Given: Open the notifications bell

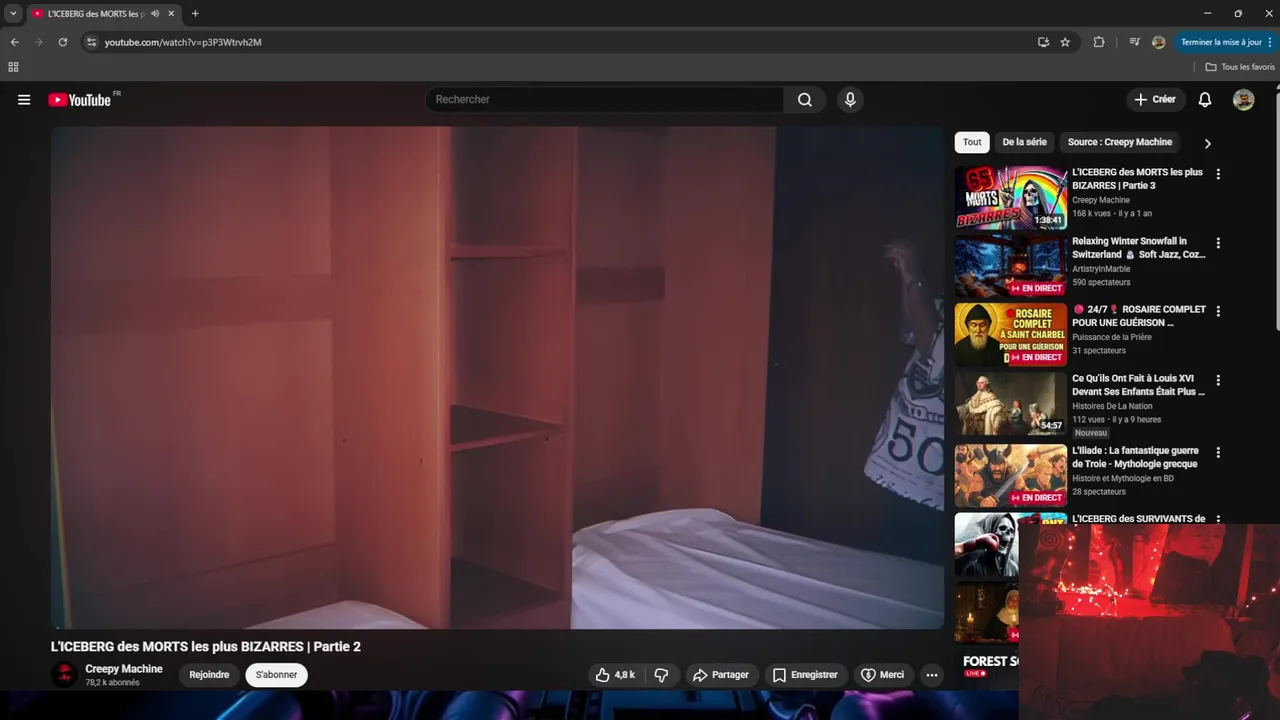Looking at the screenshot, I should (1205, 99).
